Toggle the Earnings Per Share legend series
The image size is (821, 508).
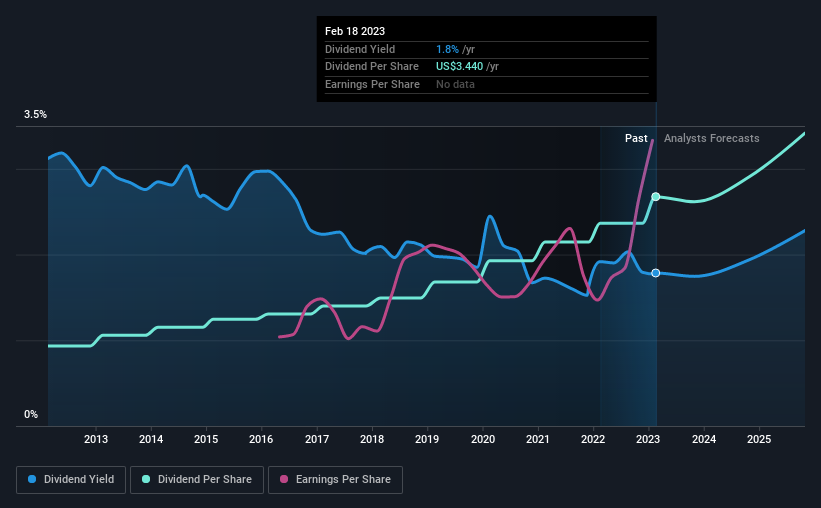(x=335, y=479)
